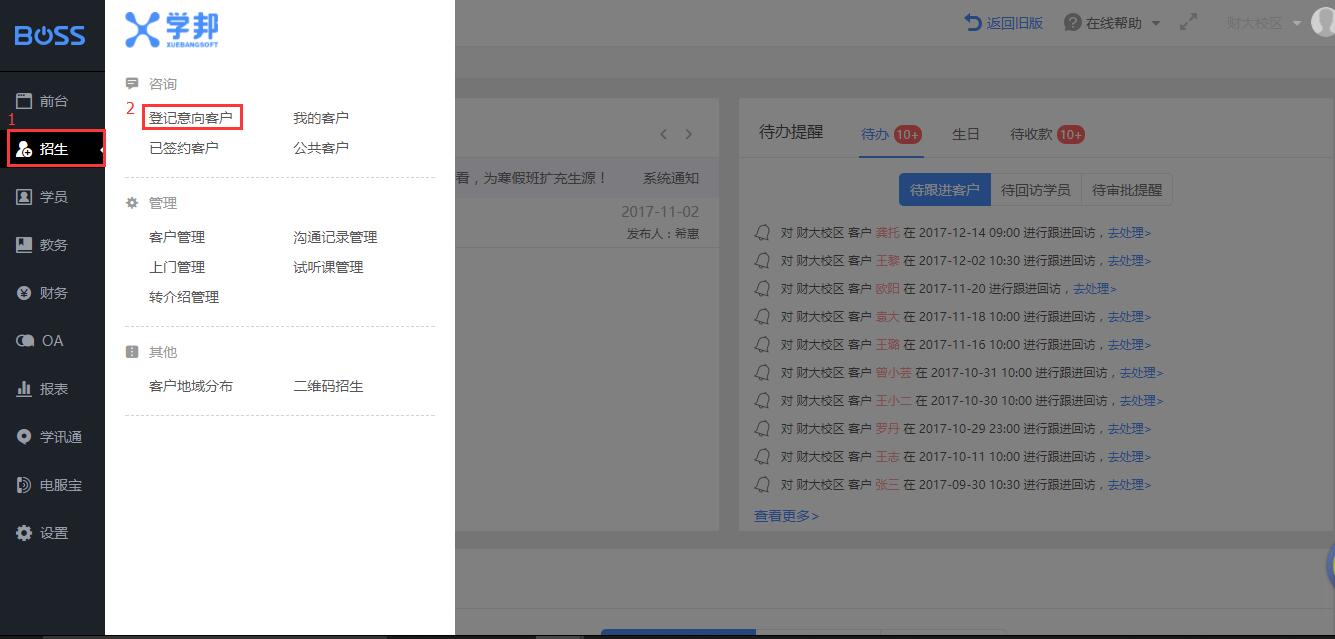Click customer name 张三 in the reminders
1335x639 pixels.
click(x=887, y=485)
